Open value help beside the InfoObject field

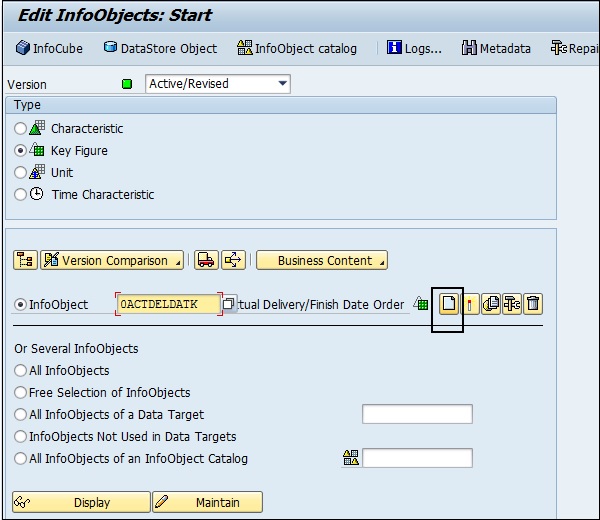coord(228,304)
